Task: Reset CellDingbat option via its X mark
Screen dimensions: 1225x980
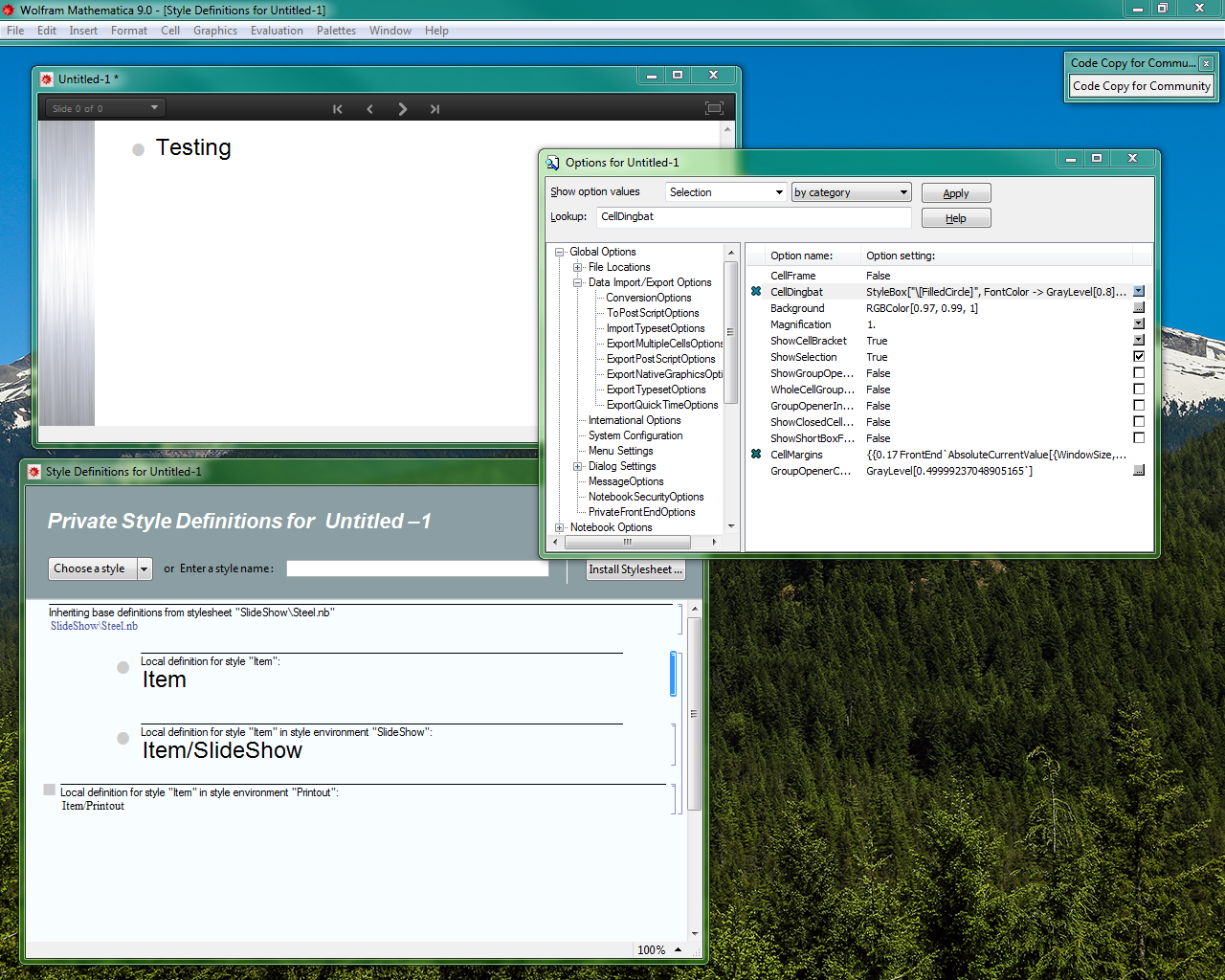Action: coord(756,292)
